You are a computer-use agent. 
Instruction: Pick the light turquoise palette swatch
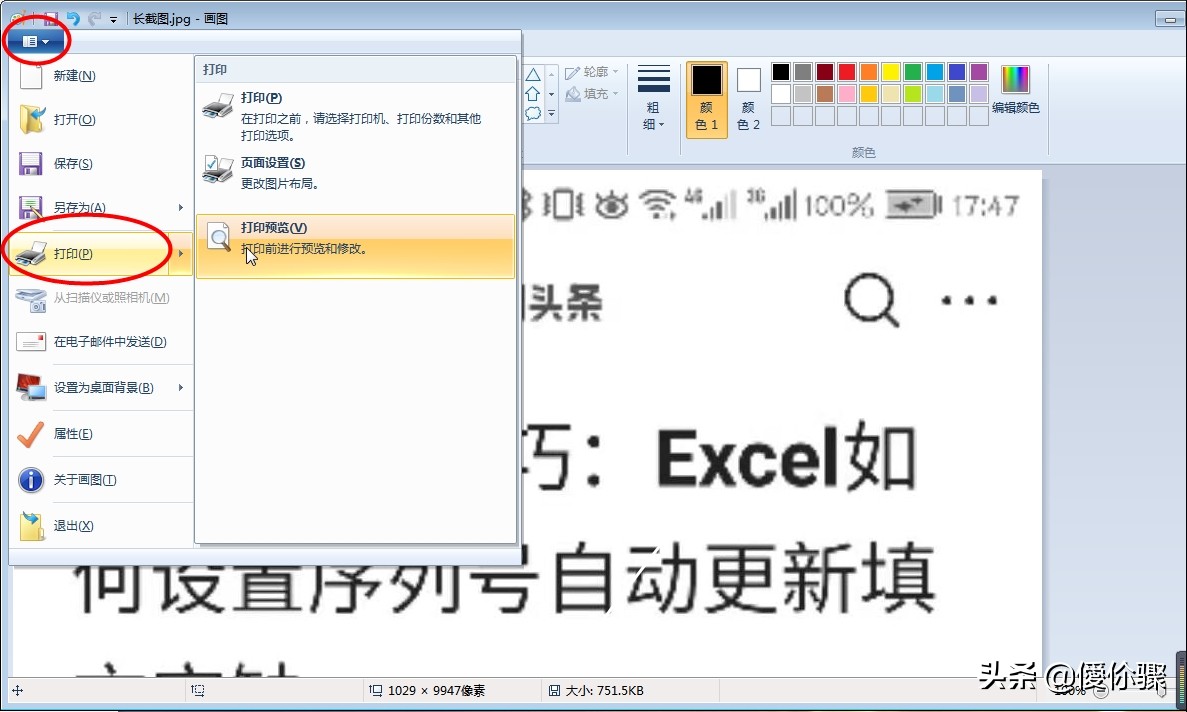click(x=935, y=94)
